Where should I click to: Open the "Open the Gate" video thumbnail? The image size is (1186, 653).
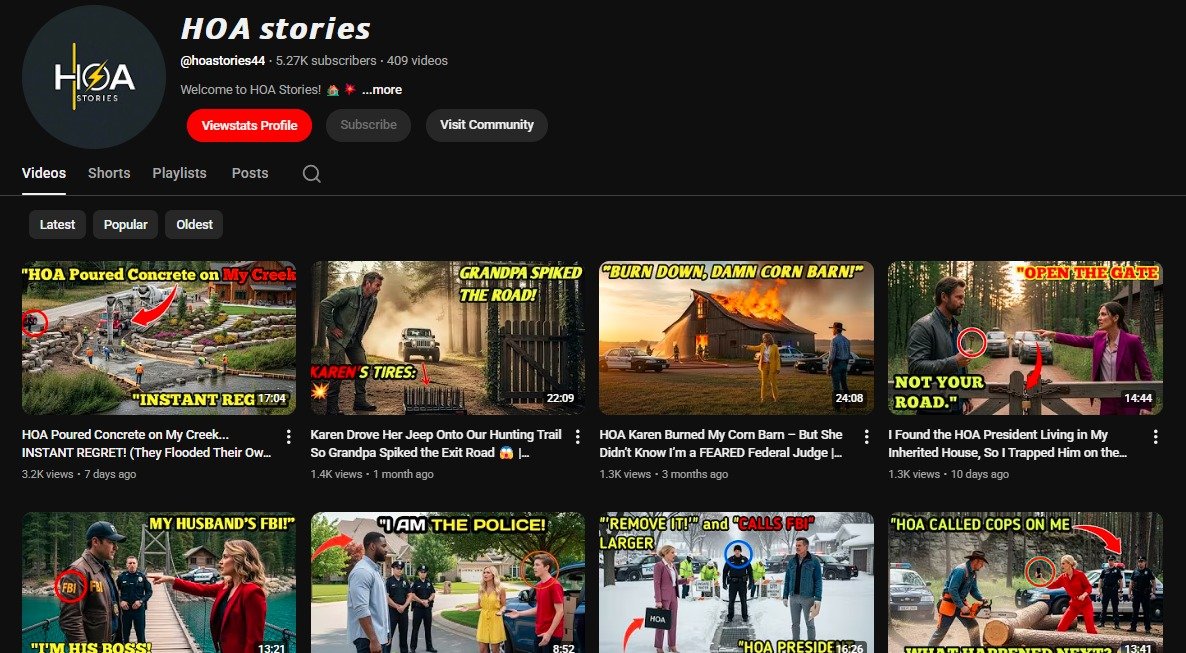coord(1025,338)
